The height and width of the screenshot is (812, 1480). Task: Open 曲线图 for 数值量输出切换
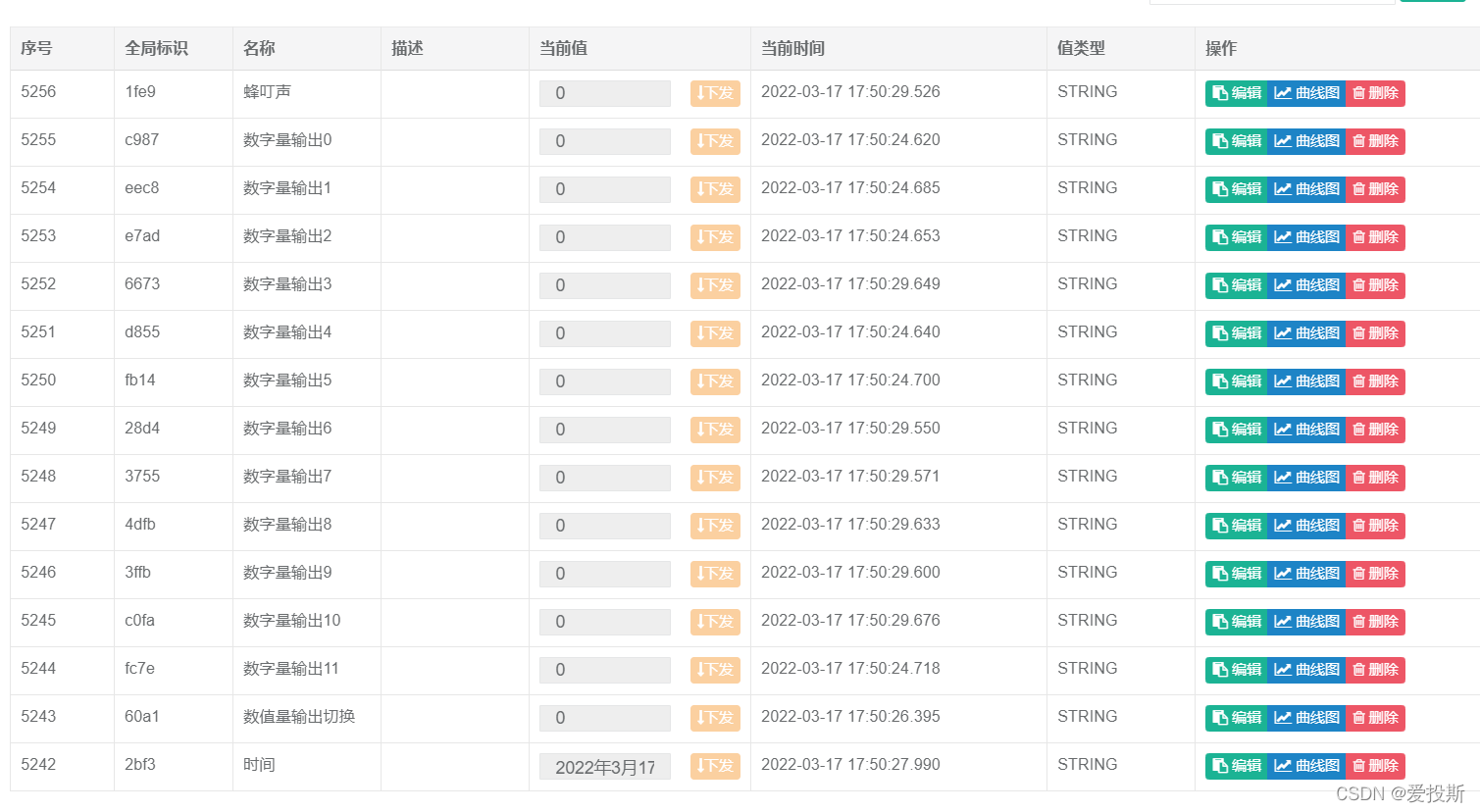[x=1306, y=718]
